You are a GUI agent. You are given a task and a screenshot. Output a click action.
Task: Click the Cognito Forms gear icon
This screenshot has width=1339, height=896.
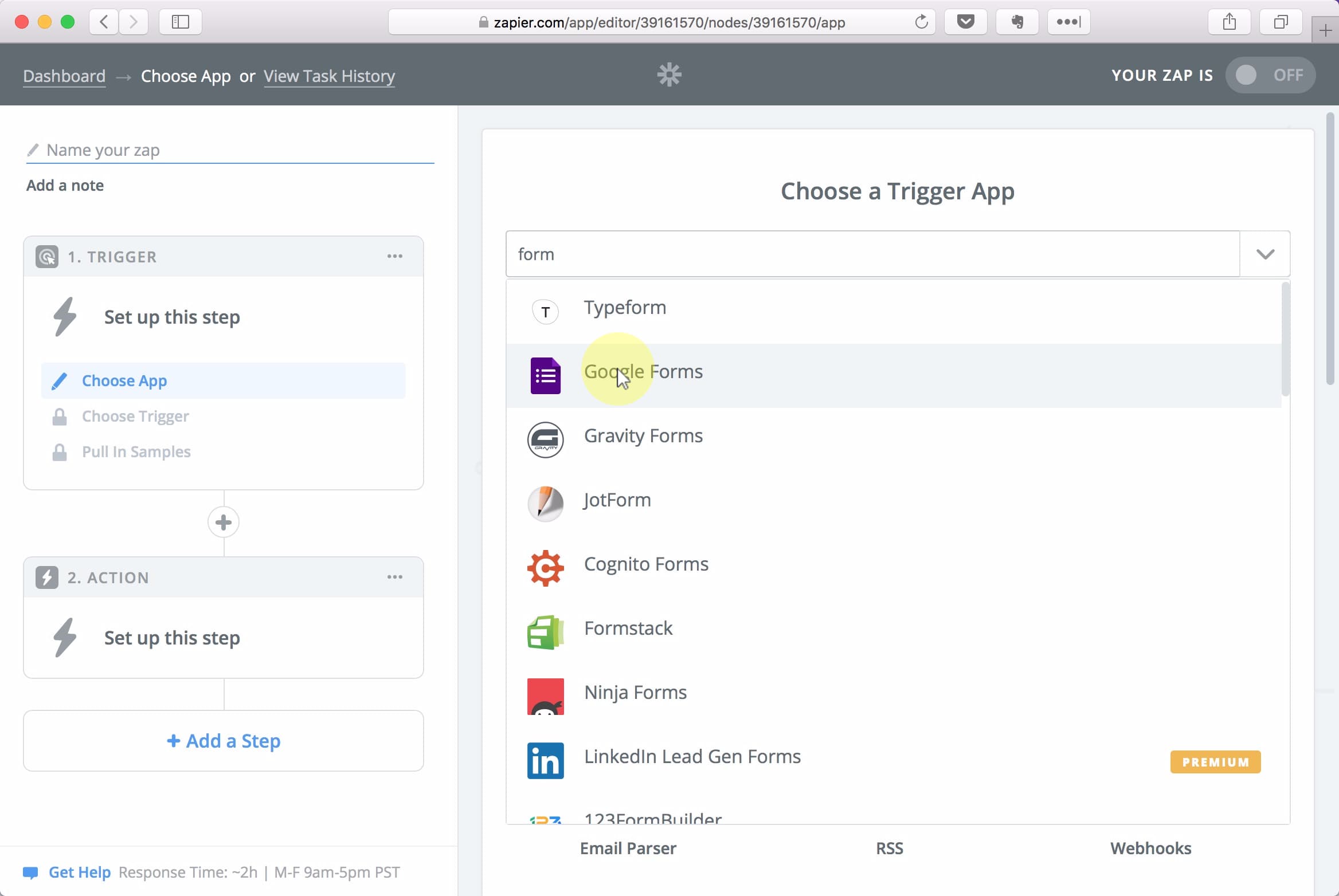point(545,568)
